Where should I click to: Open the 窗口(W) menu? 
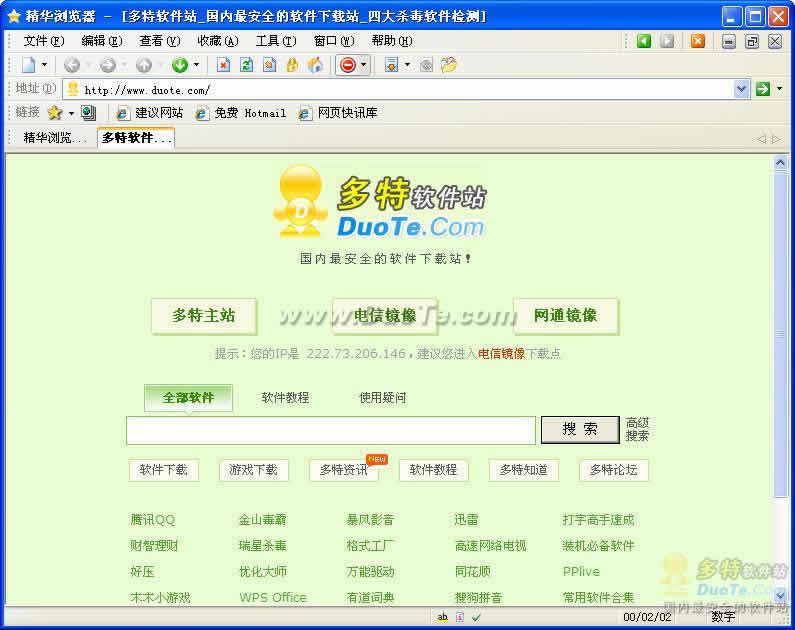pyautogui.click(x=334, y=41)
